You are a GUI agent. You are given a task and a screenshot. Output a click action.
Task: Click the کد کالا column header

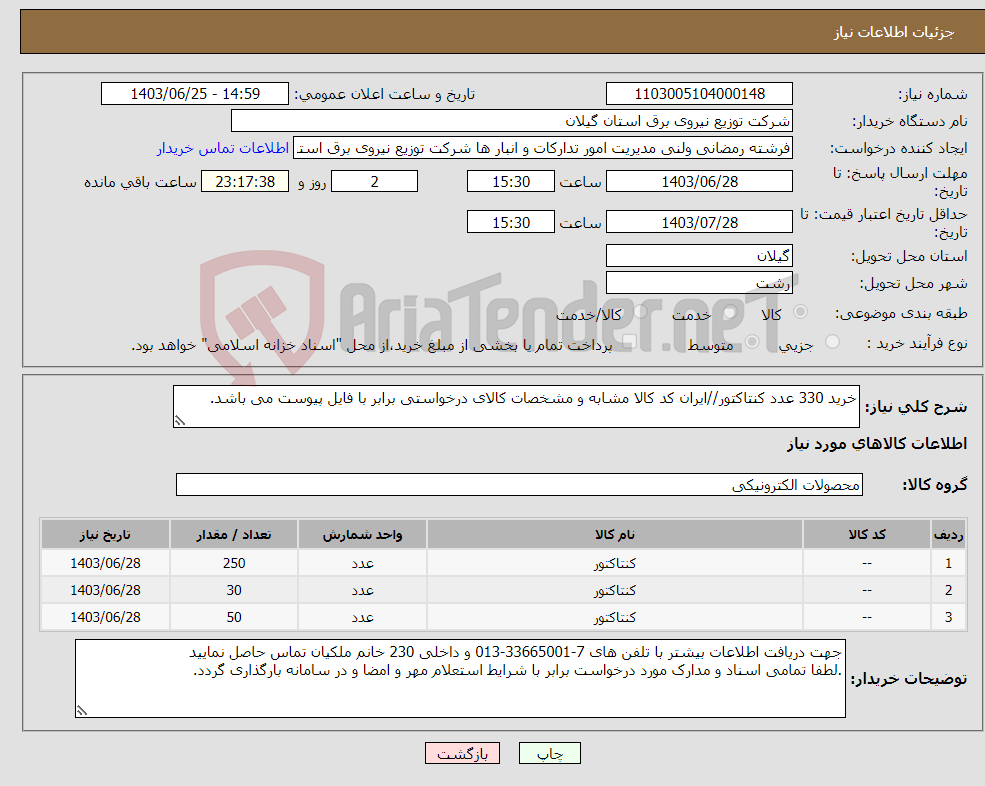point(867,535)
